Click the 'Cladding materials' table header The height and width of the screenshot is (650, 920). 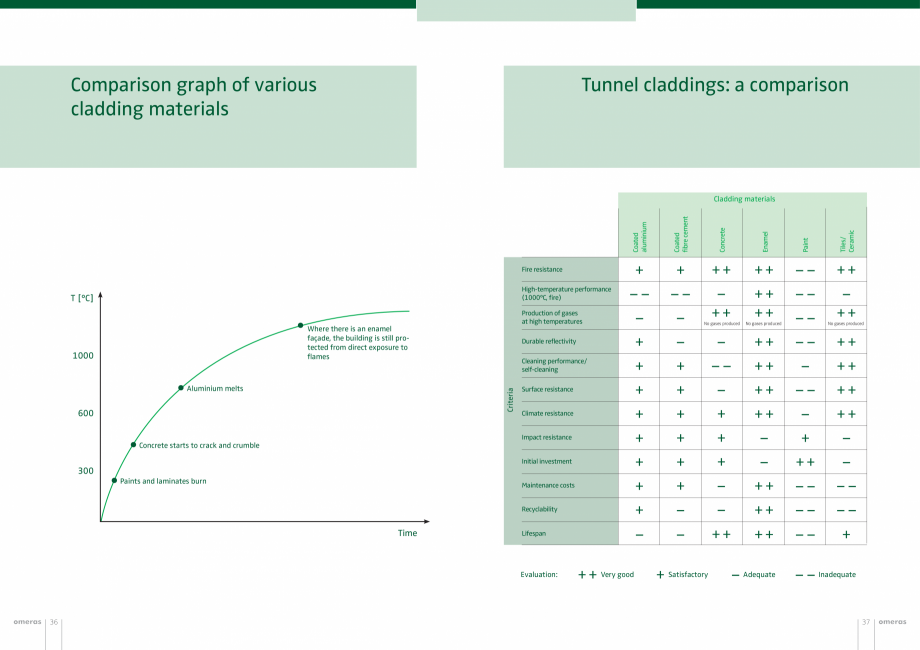(x=743, y=199)
